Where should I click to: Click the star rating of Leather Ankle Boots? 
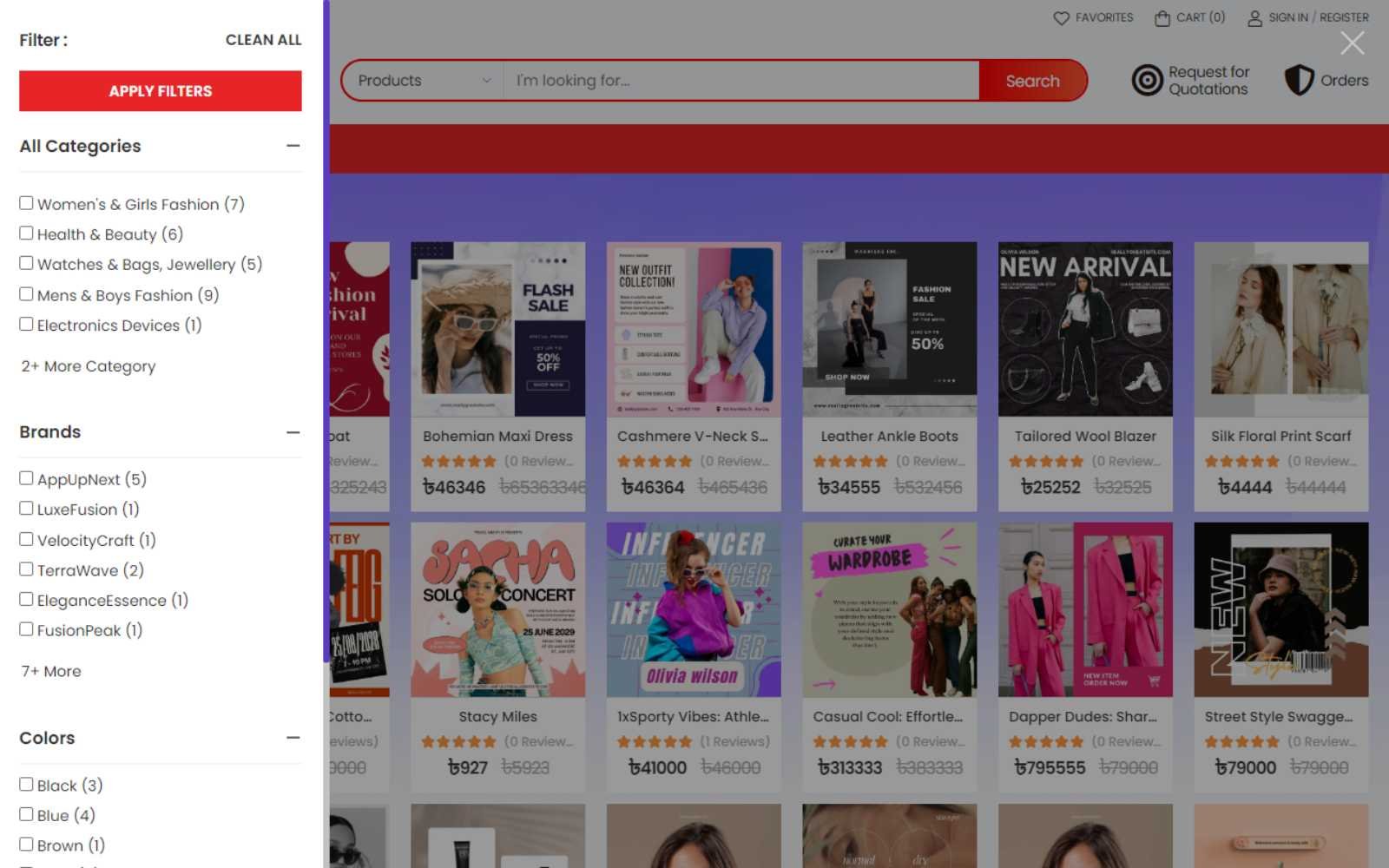tap(850, 462)
